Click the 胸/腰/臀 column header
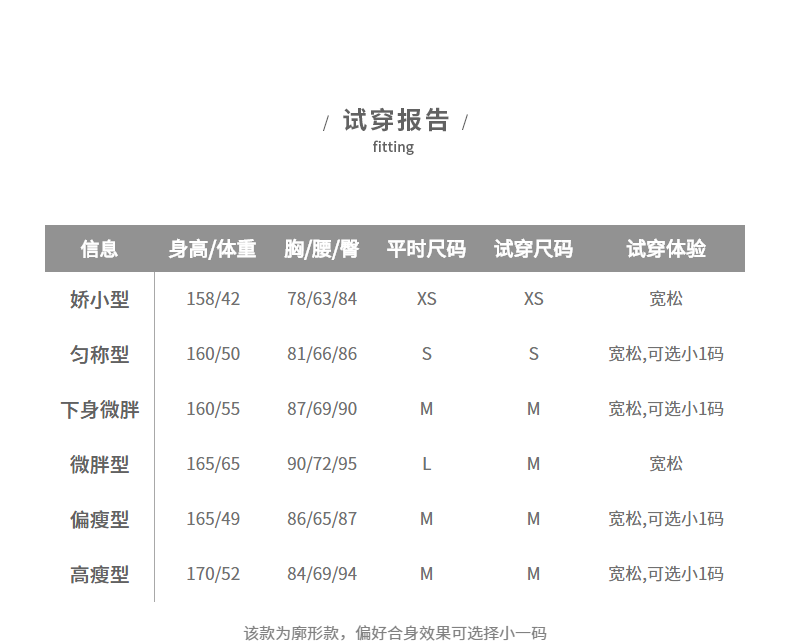 pyautogui.click(x=321, y=249)
